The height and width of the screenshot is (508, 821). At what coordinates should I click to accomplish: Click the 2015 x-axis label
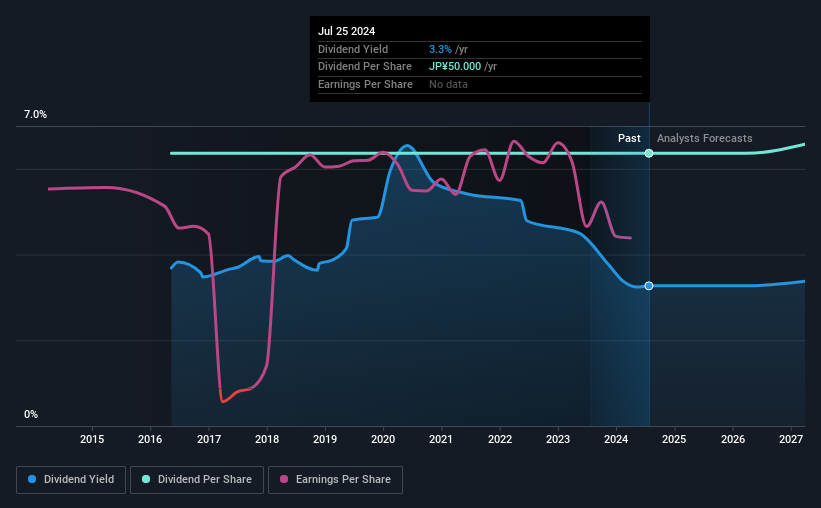coord(92,439)
